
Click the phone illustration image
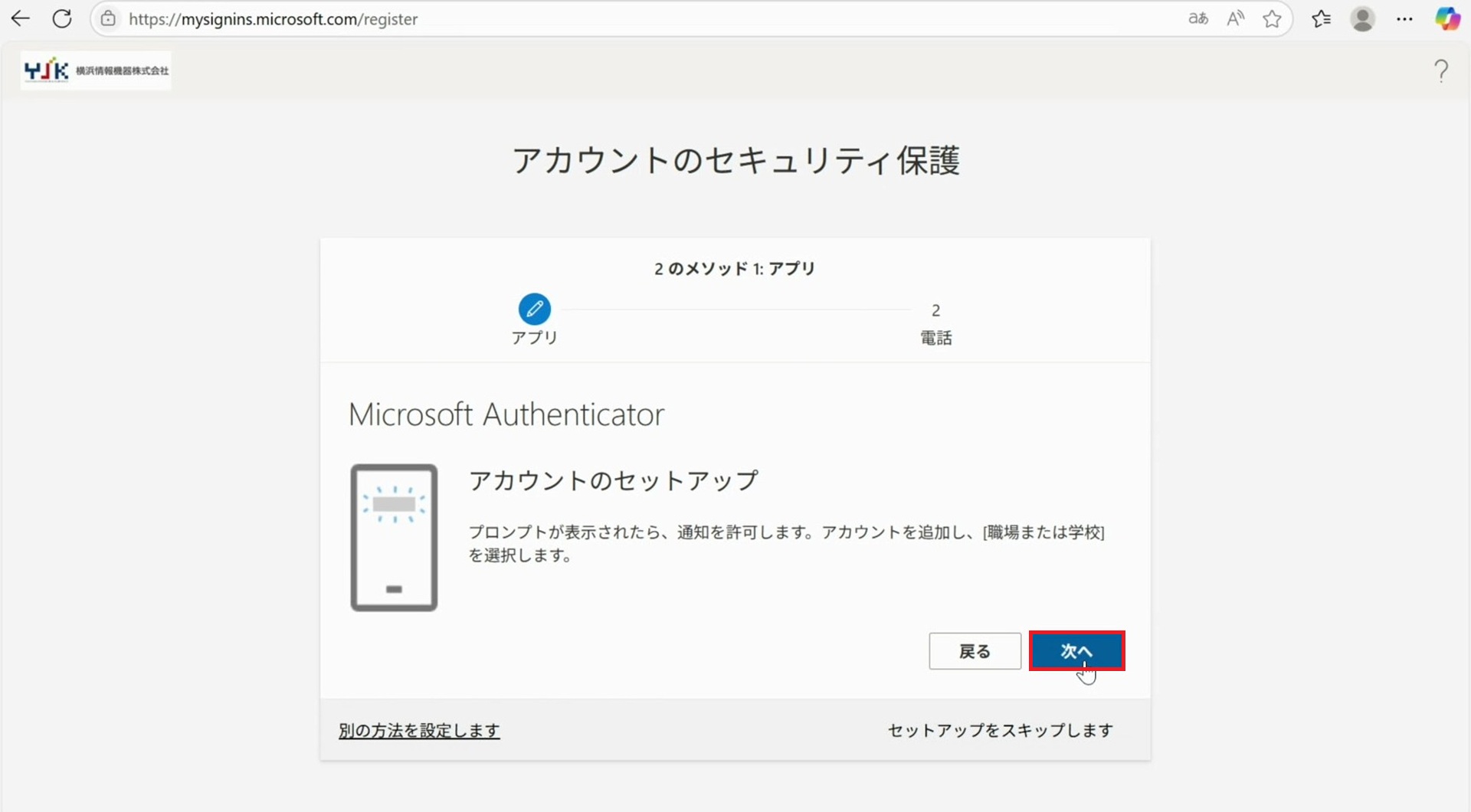[394, 537]
